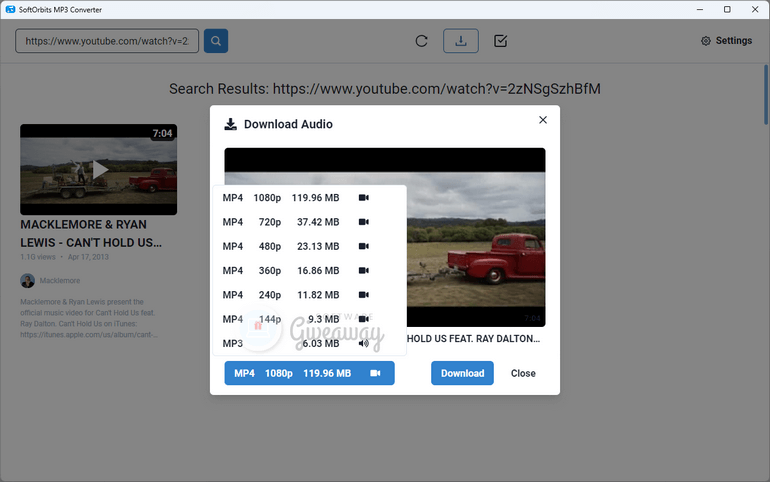Click the speaker icon in MP3 row
This screenshot has width=770, height=482.
coord(363,344)
